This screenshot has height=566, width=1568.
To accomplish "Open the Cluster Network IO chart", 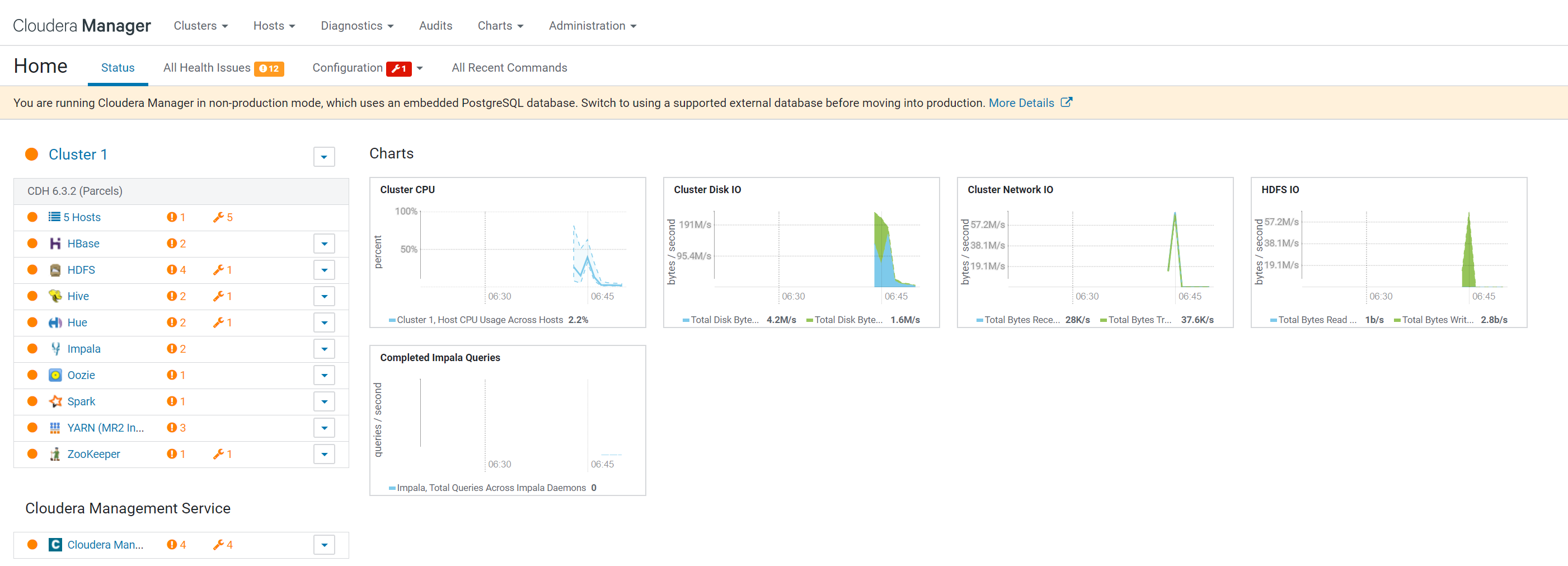I will point(1095,252).
